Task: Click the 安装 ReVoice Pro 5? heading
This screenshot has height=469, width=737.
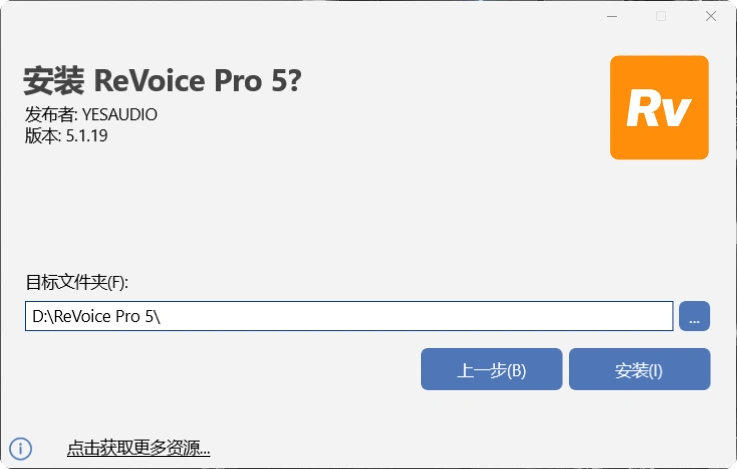Action: (x=162, y=81)
